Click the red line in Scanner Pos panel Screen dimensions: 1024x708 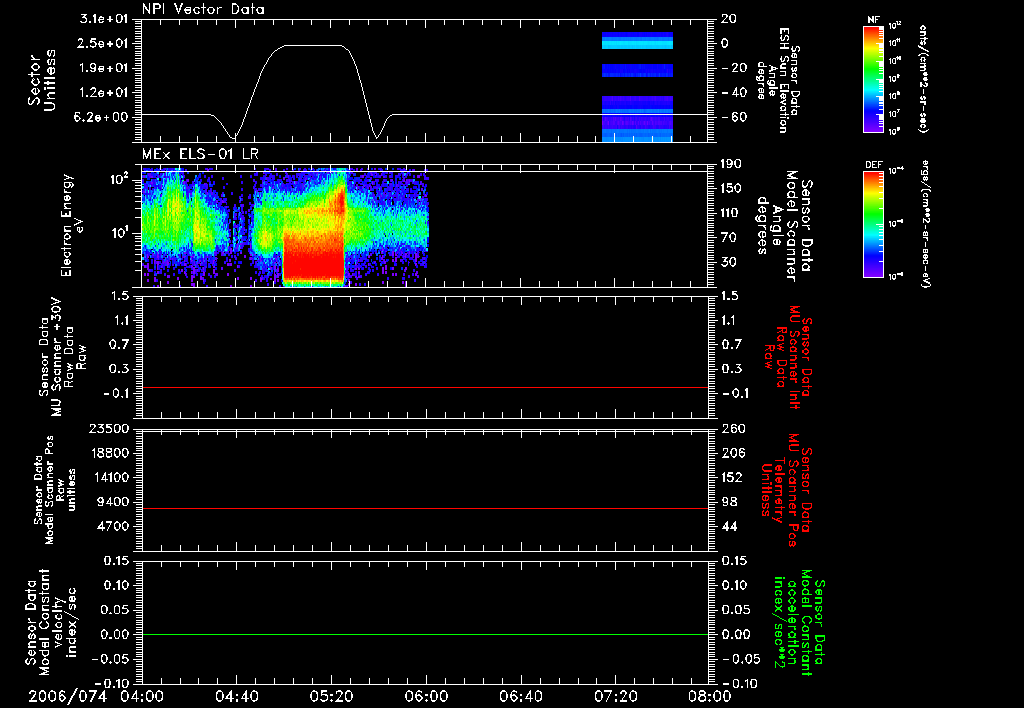(425, 508)
